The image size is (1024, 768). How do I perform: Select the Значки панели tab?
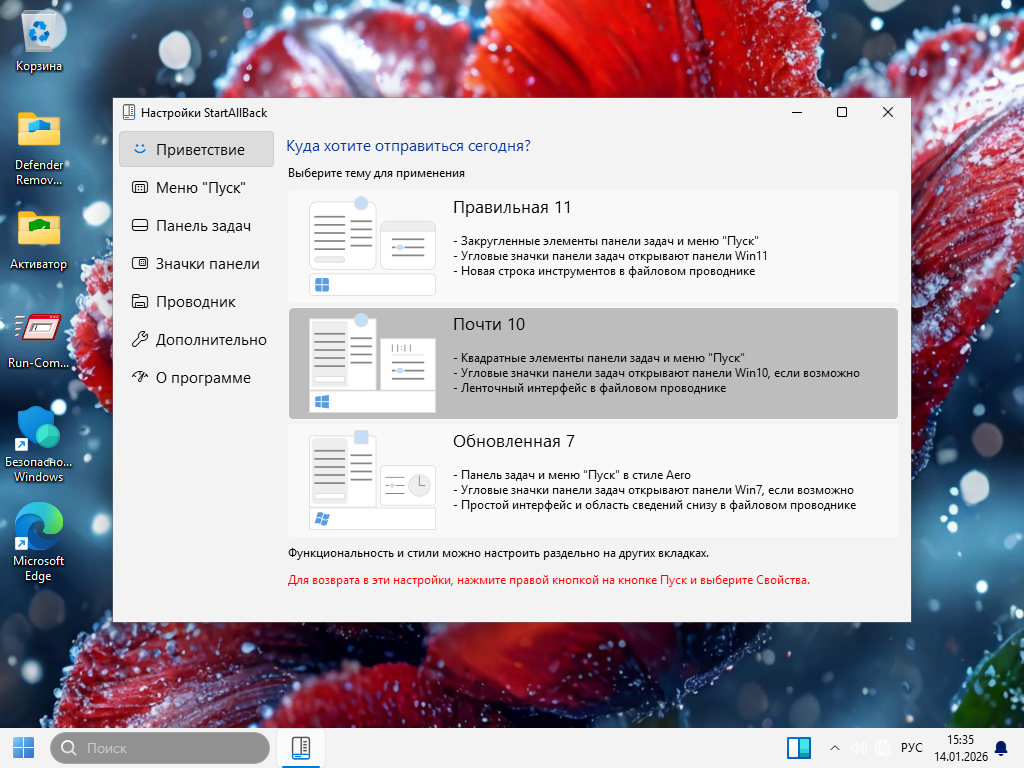pyautogui.click(x=196, y=263)
